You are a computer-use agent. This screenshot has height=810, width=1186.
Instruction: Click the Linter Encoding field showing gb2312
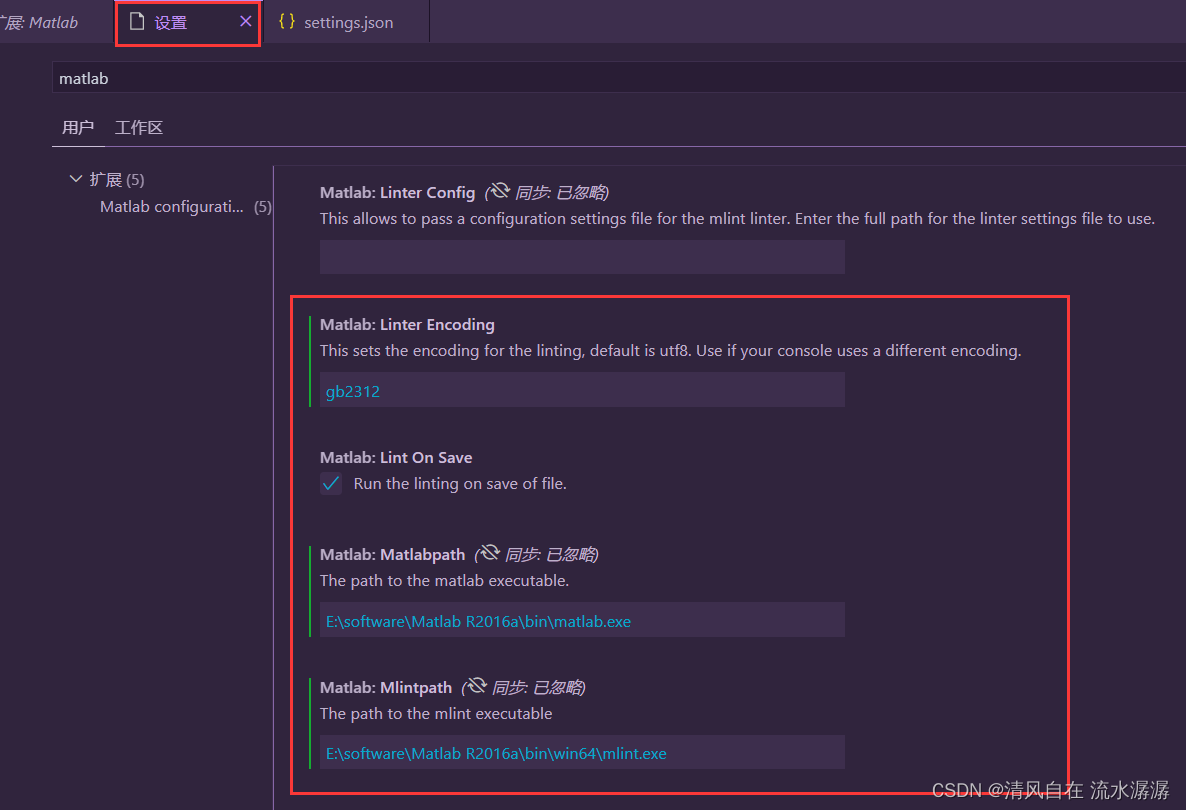[x=582, y=390]
